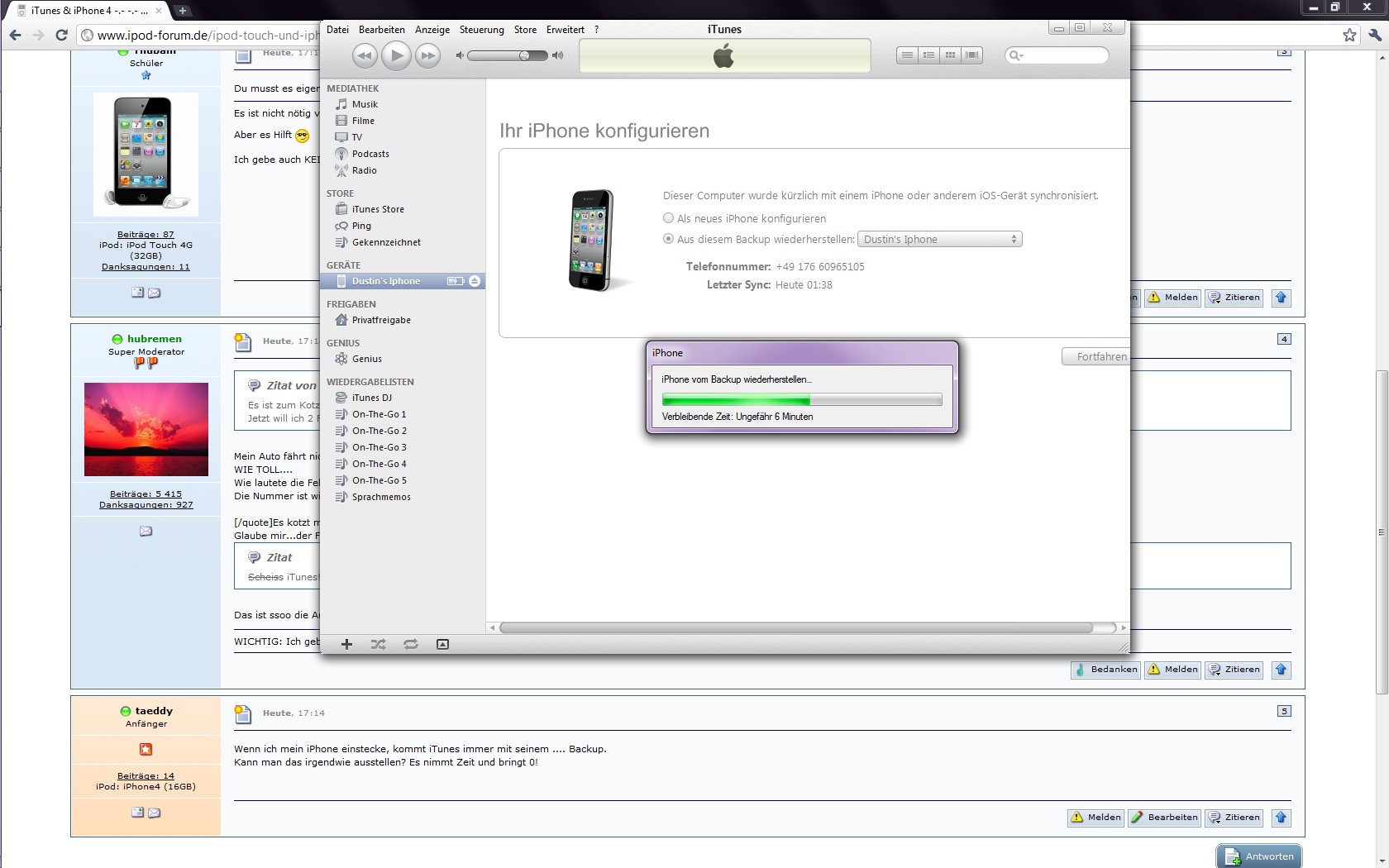1389x868 pixels.
Task: Click the iTunes horizontal scrollbar
Action: [x=795, y=627]
